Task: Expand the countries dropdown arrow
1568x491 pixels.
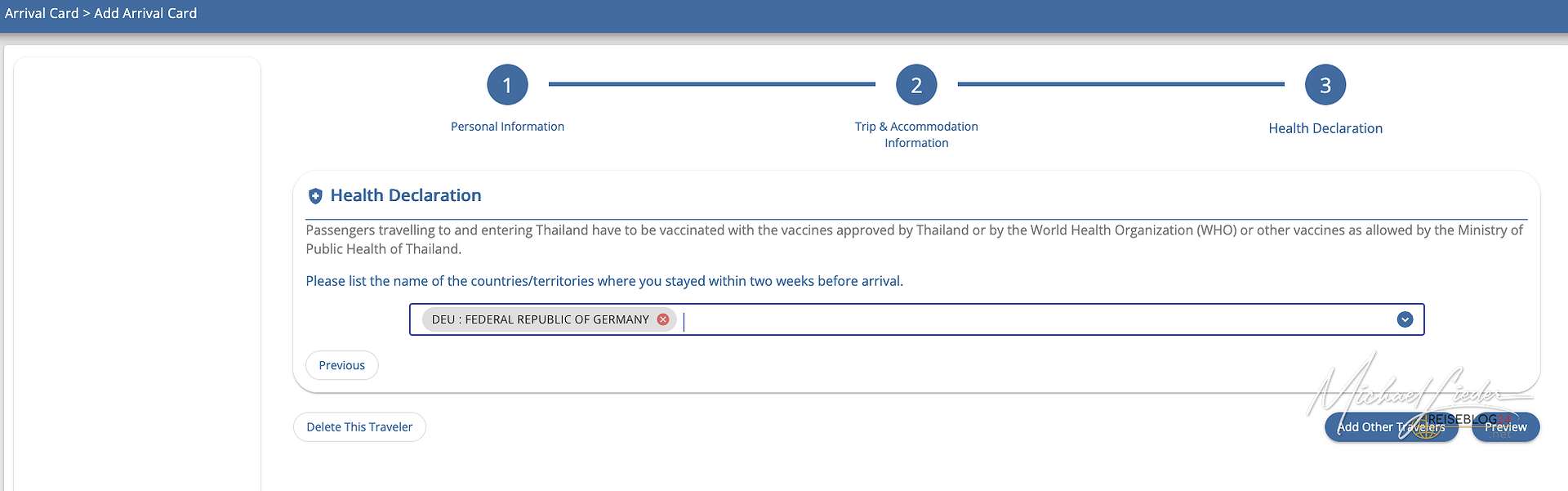Action: pos(1405,319)
